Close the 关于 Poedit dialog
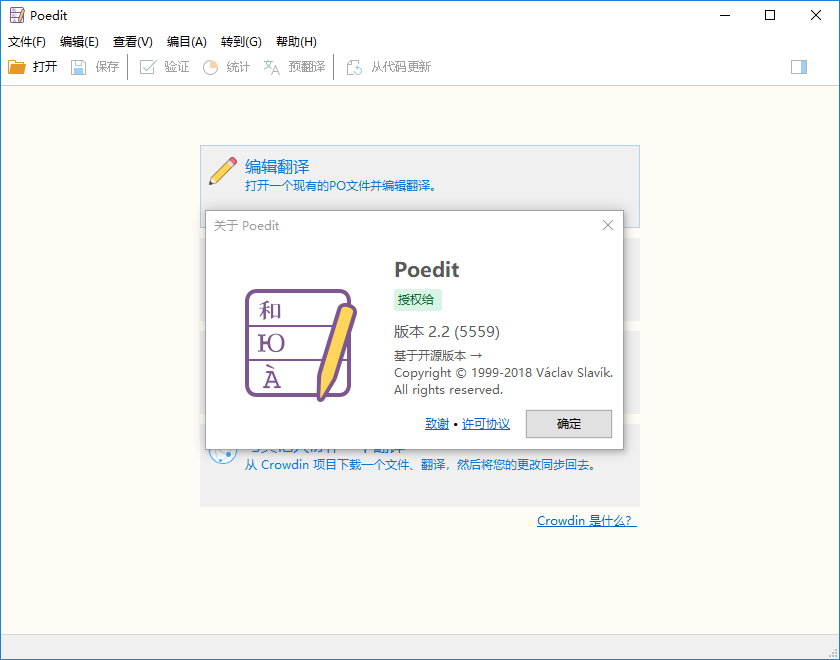Image resolution: width=840 pixels, height=660 pixels. coord(608,225)
